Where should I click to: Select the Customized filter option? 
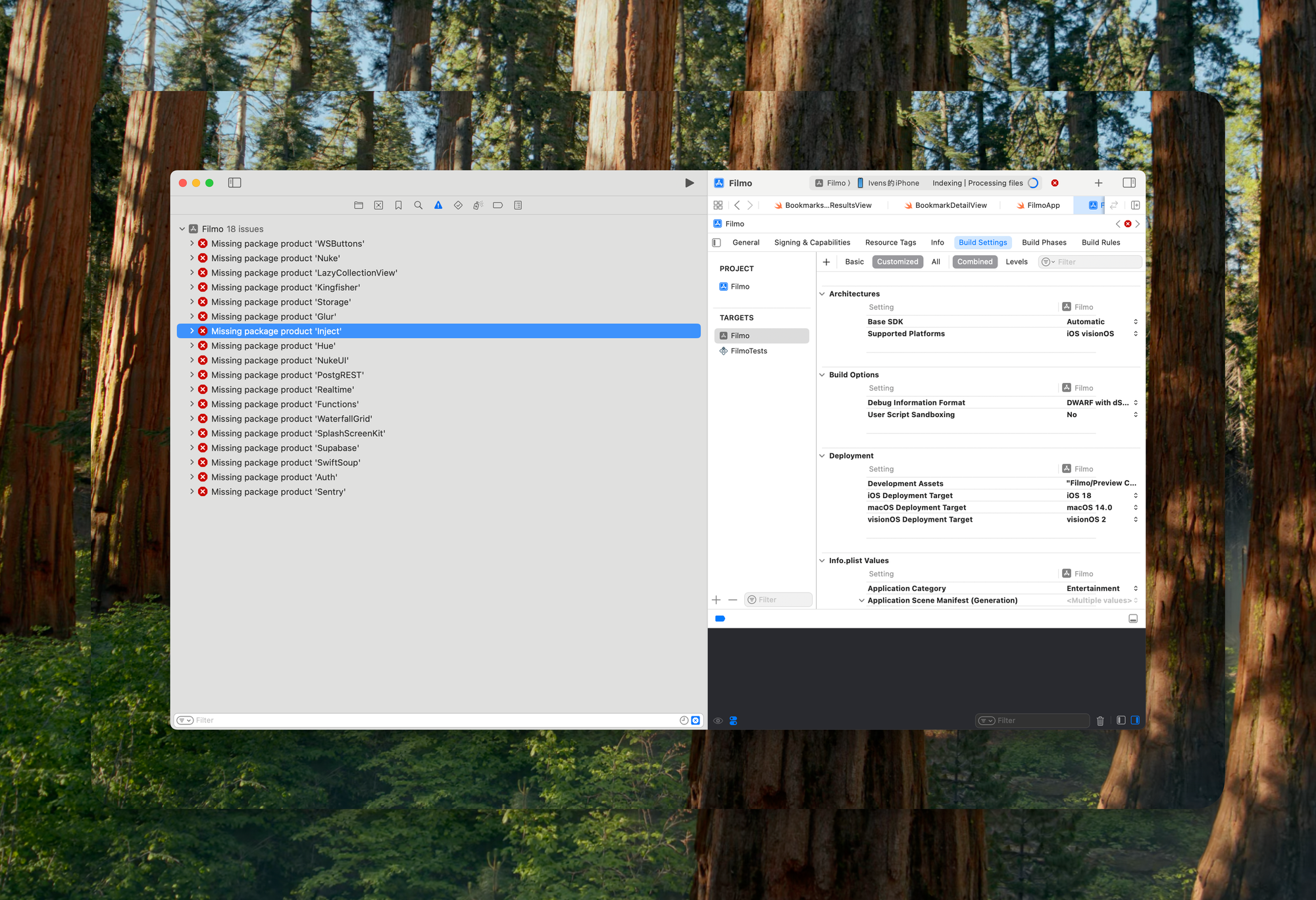[897, 262]
